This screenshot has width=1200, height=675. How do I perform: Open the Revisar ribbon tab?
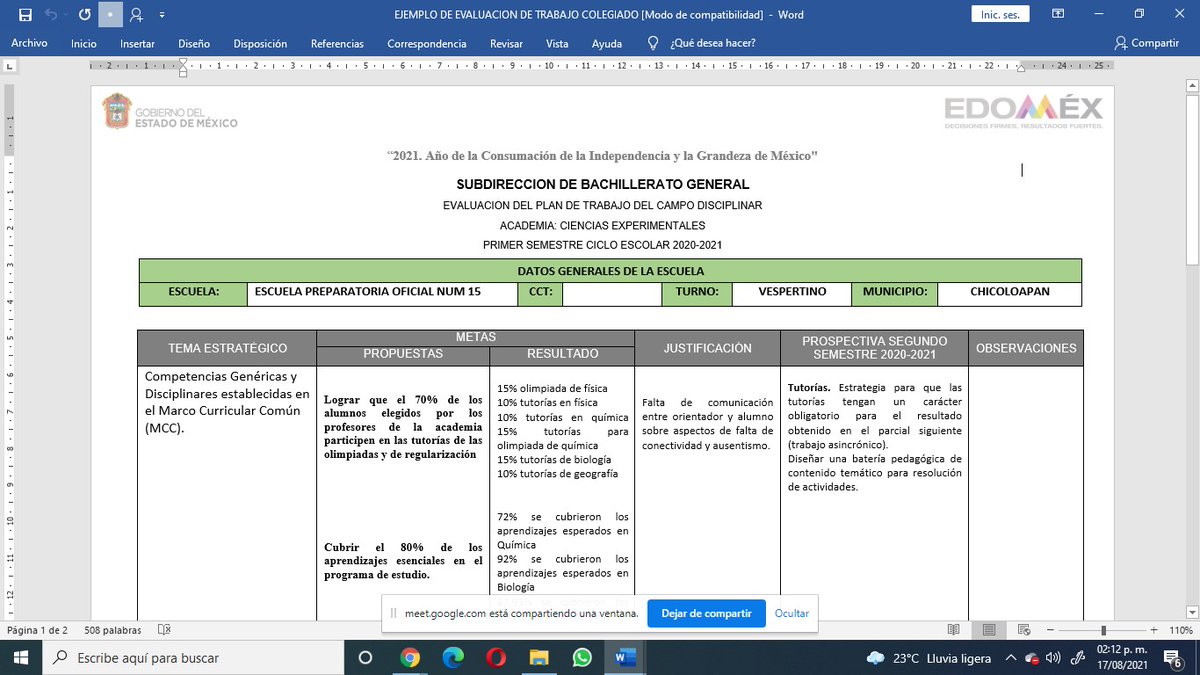coord(506,43)
